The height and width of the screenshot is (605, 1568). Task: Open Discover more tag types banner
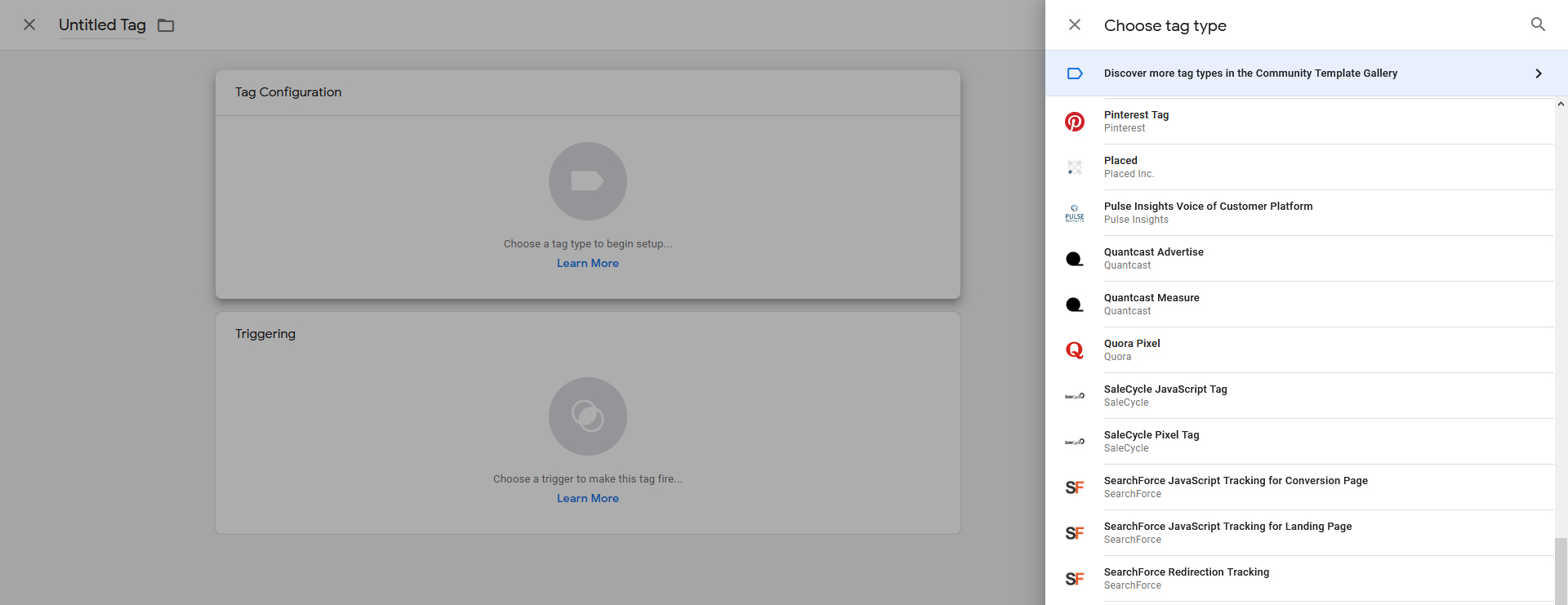pos(1307,73)
